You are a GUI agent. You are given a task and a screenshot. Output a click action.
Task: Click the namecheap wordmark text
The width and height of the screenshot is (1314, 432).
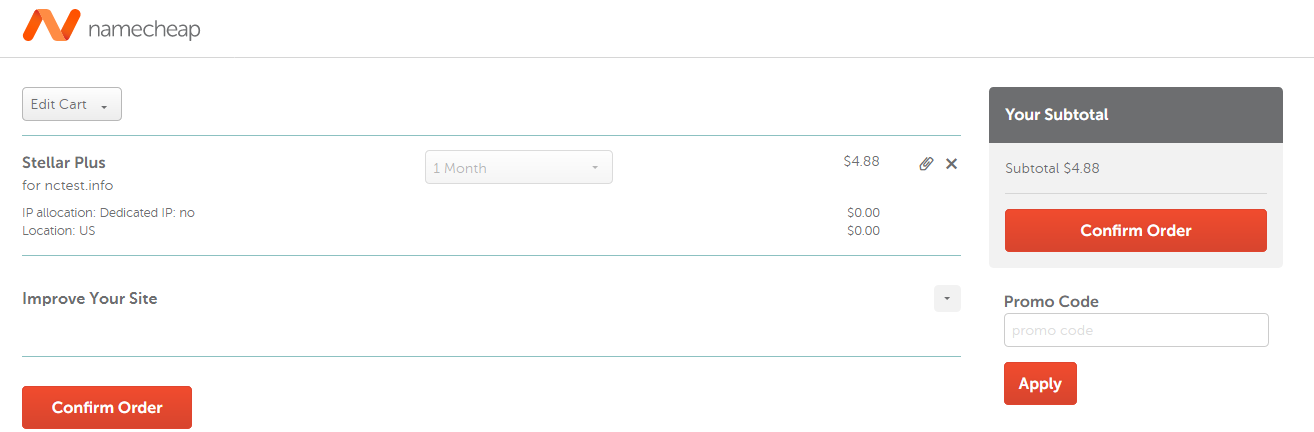(x=144, y=30)
